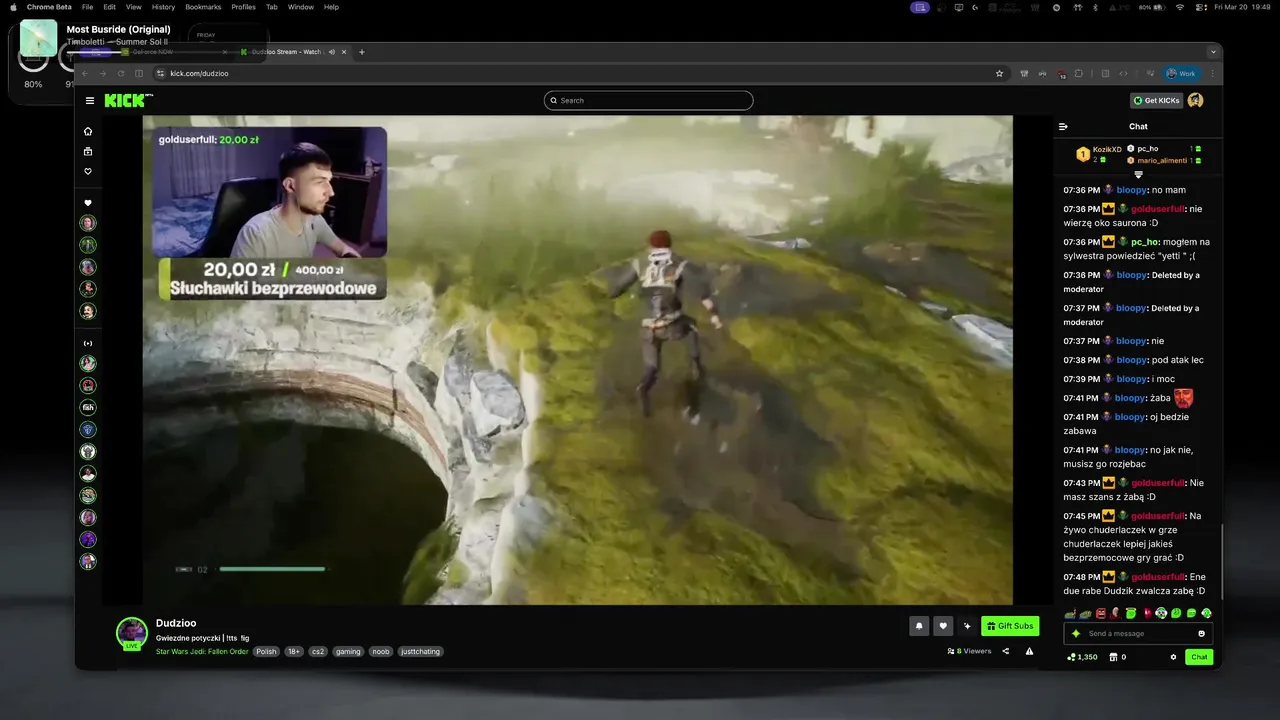Click the sparkle icon beside Gift Subs
The image size is (1280, 720).
point(967,626)
